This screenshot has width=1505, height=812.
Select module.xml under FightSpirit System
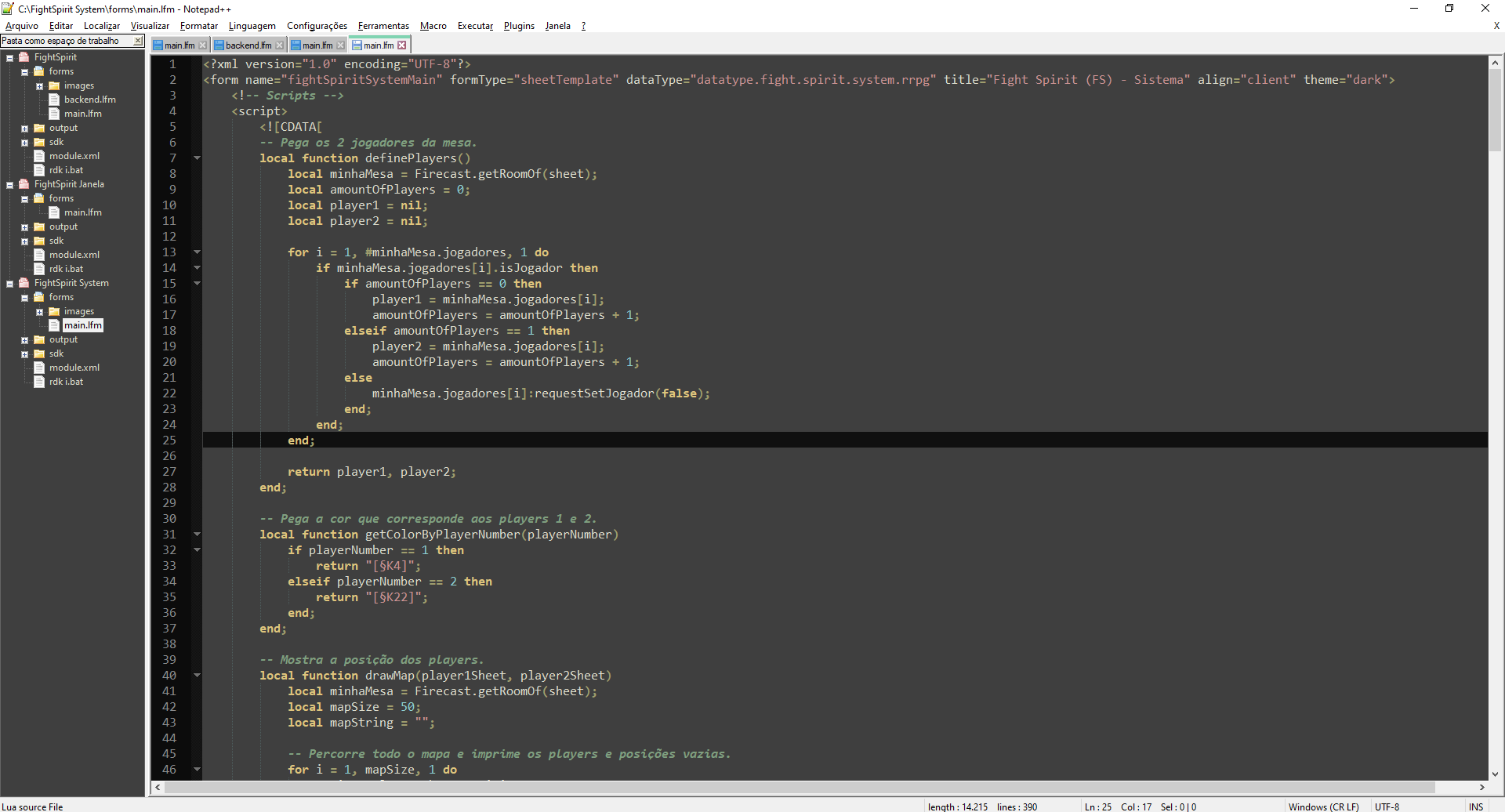click(74, 368)
